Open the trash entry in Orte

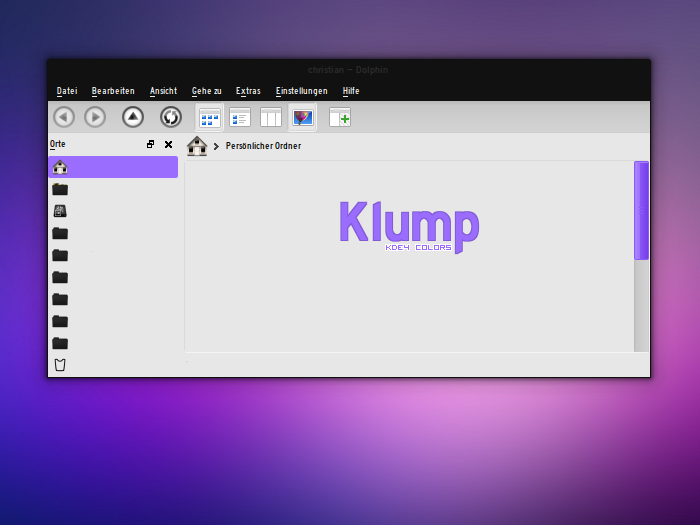(60, 365)
